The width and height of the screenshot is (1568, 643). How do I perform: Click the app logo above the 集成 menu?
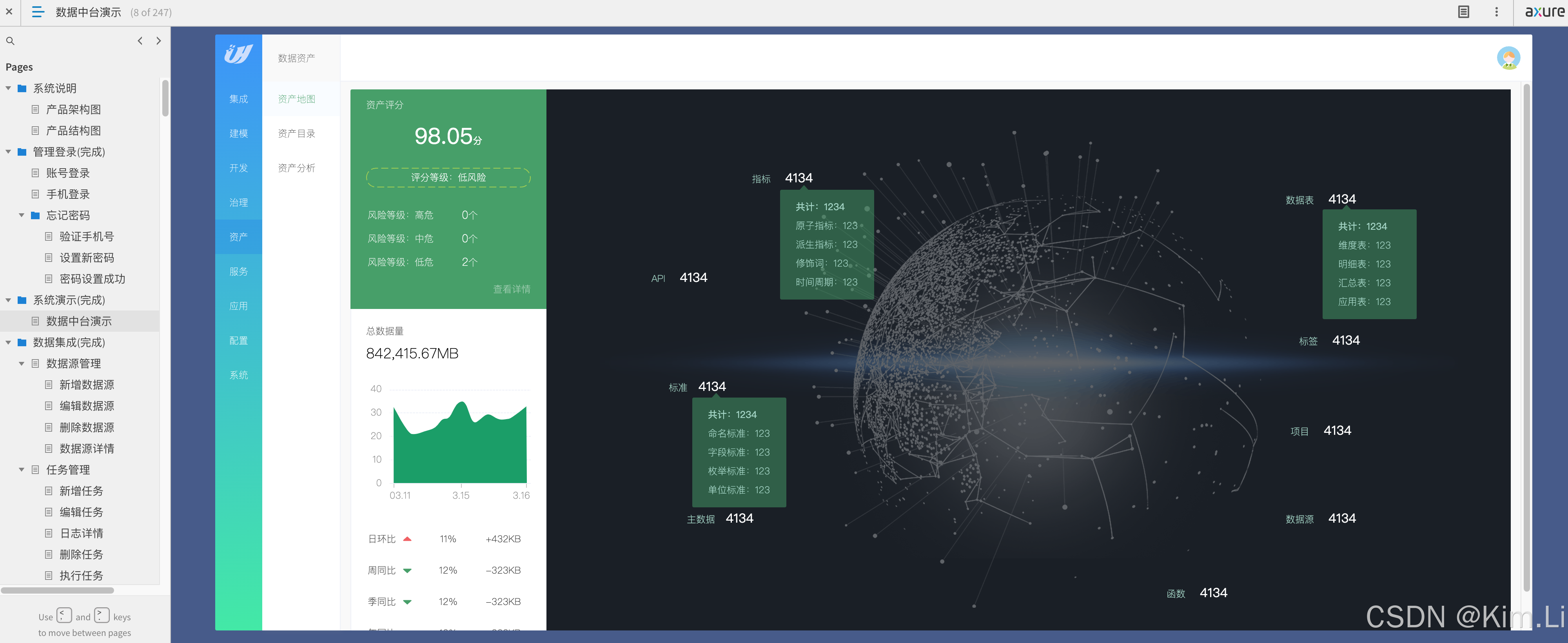pyautogui.click(x=239, y=54)
